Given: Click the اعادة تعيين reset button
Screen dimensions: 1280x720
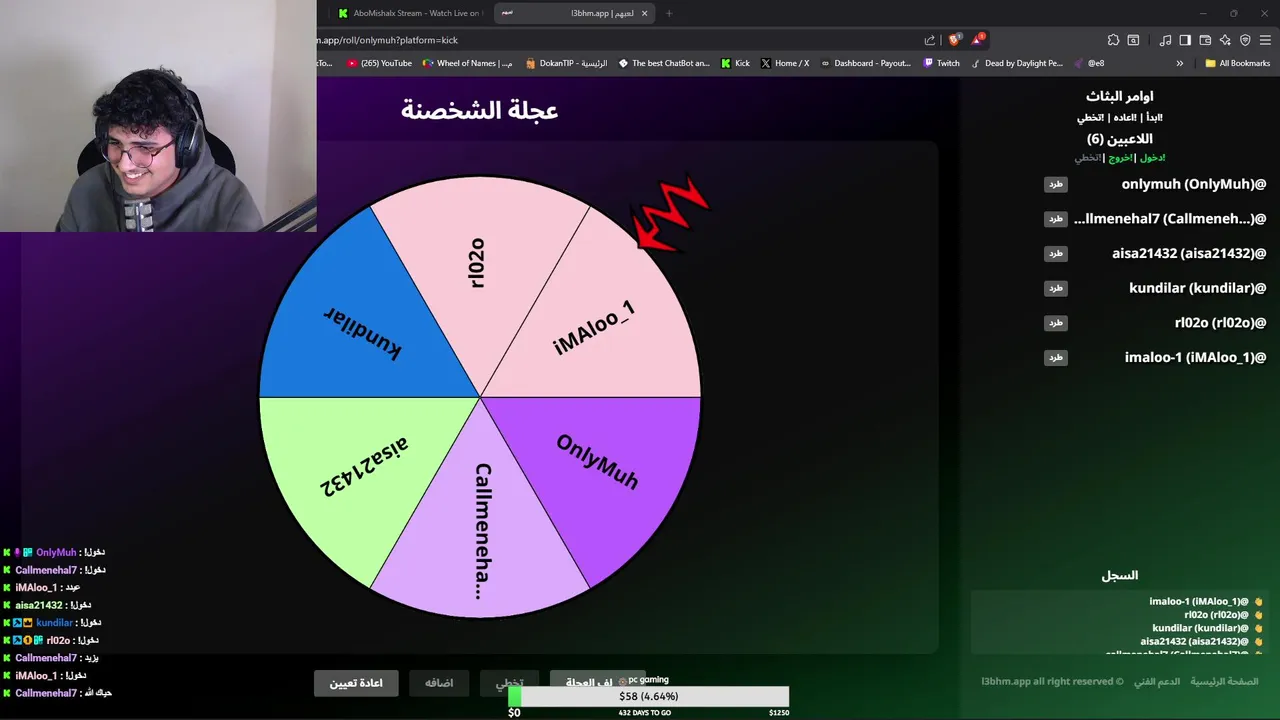Looking at the screenshot, I should click(x=356, y=683).
